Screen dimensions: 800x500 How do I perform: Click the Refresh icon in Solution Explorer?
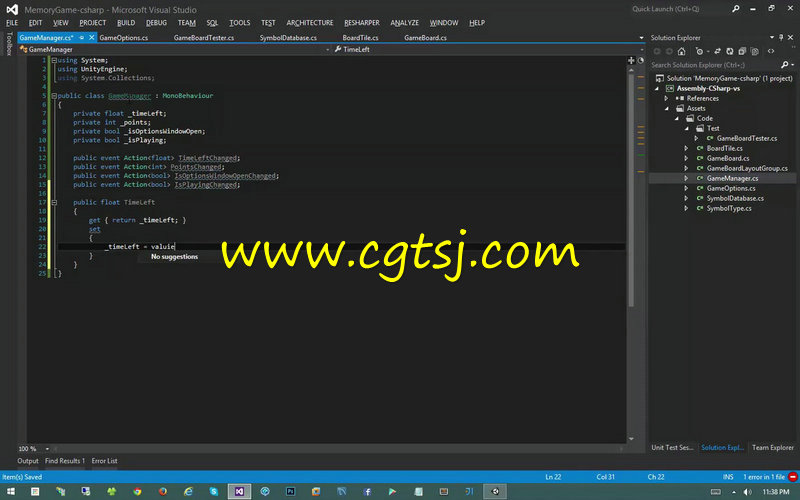coord(730,51)
